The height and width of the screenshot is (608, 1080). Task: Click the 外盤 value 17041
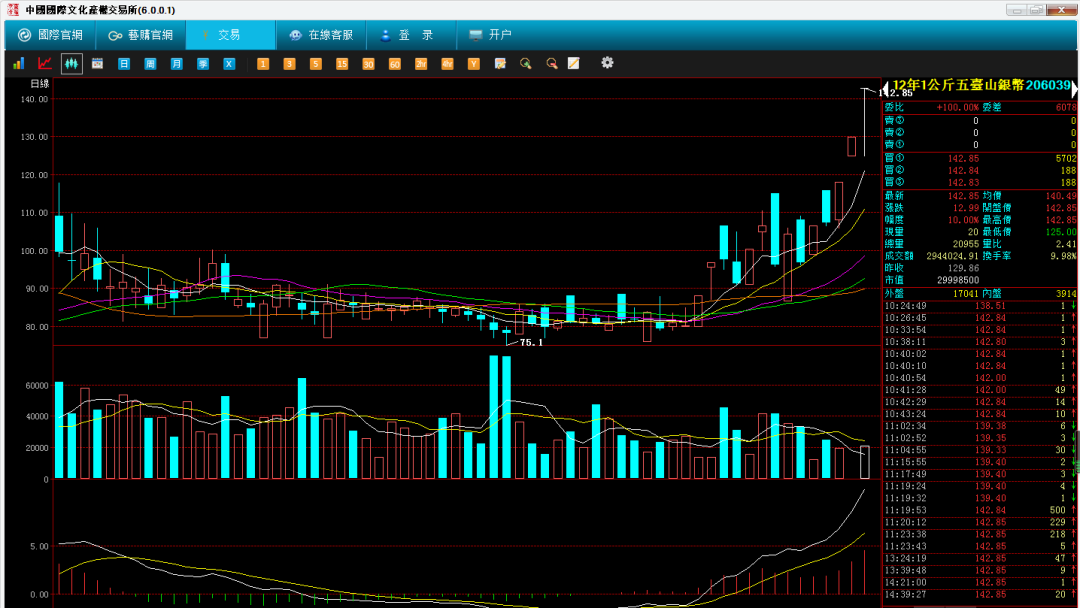point(966,294)
